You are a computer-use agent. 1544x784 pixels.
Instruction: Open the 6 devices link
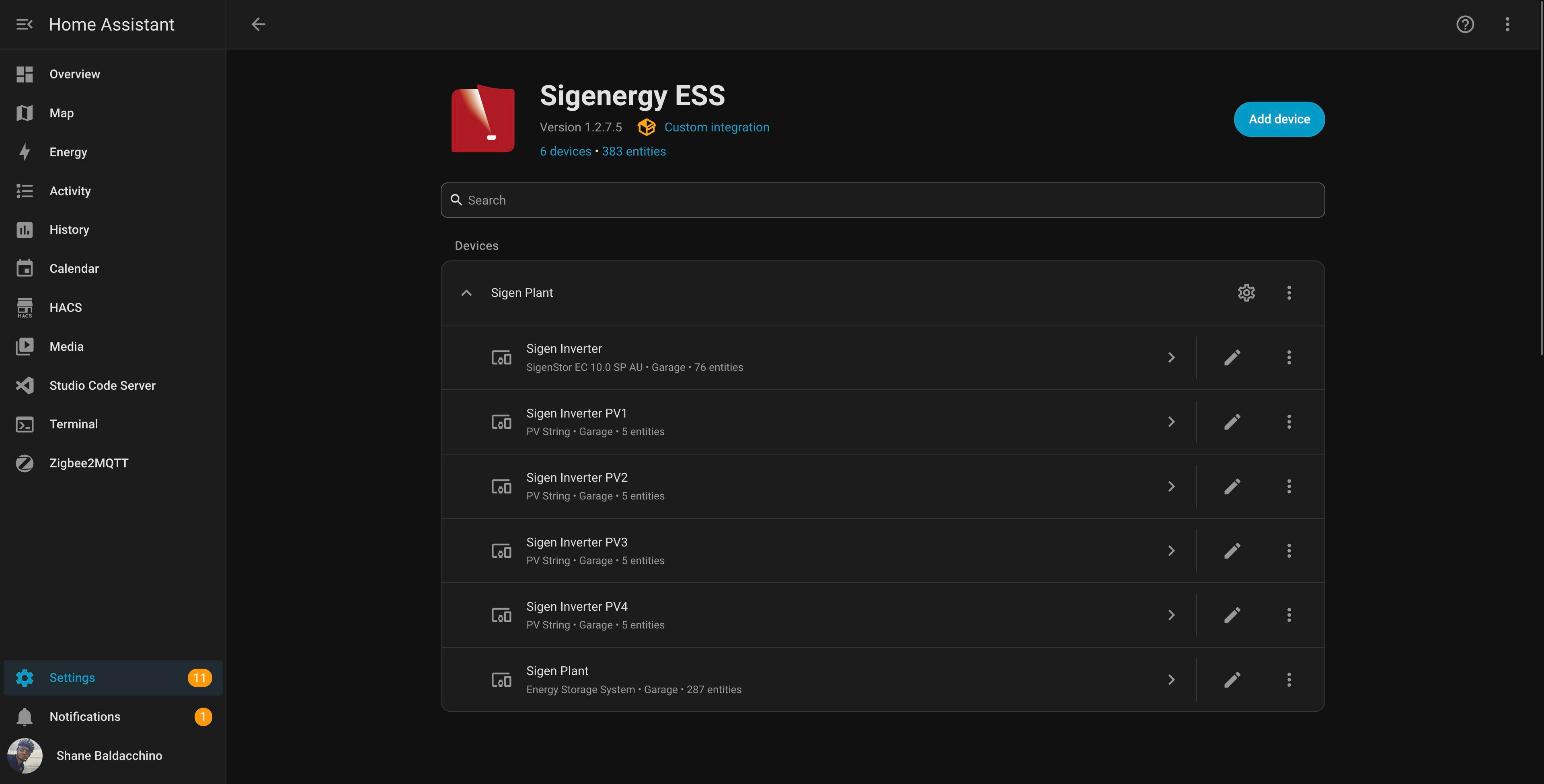click(x=565, y=151)
